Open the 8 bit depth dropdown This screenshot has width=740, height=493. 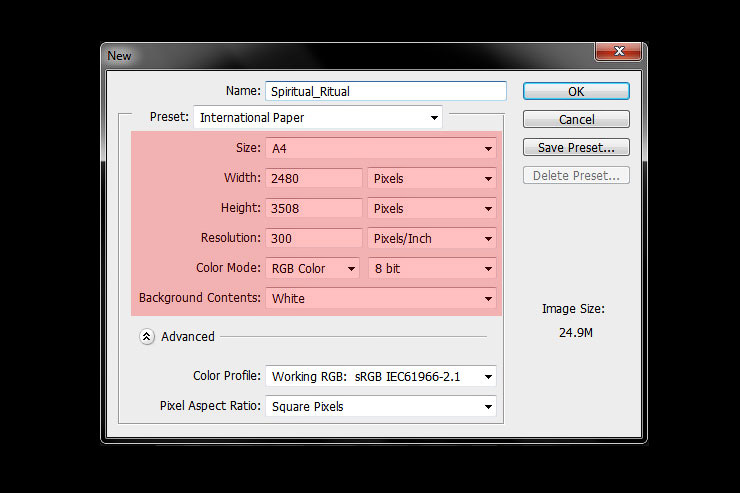click(x=432, y=269)
